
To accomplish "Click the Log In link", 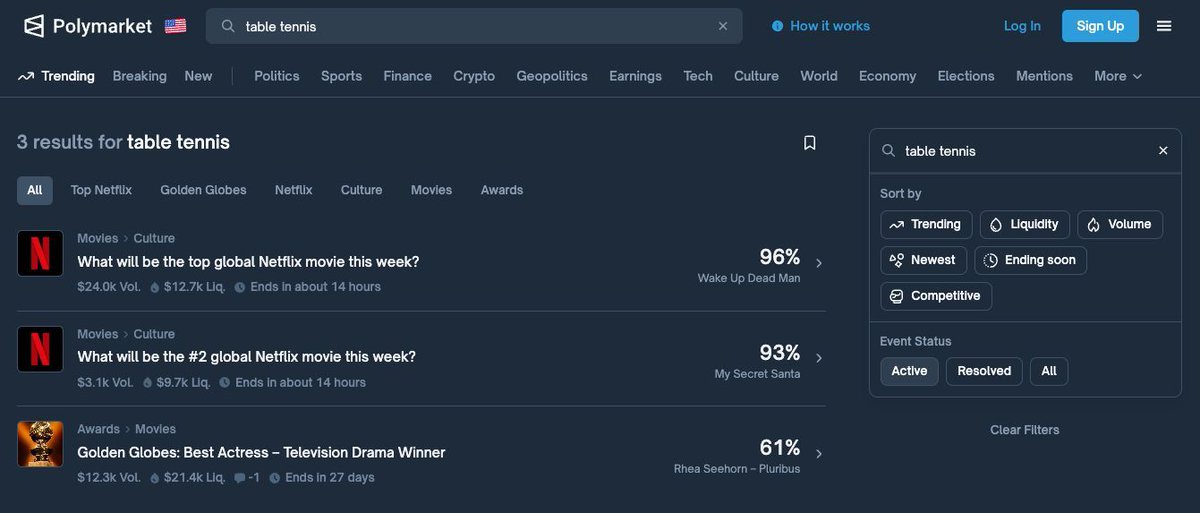I will (x=1022, y=26).
